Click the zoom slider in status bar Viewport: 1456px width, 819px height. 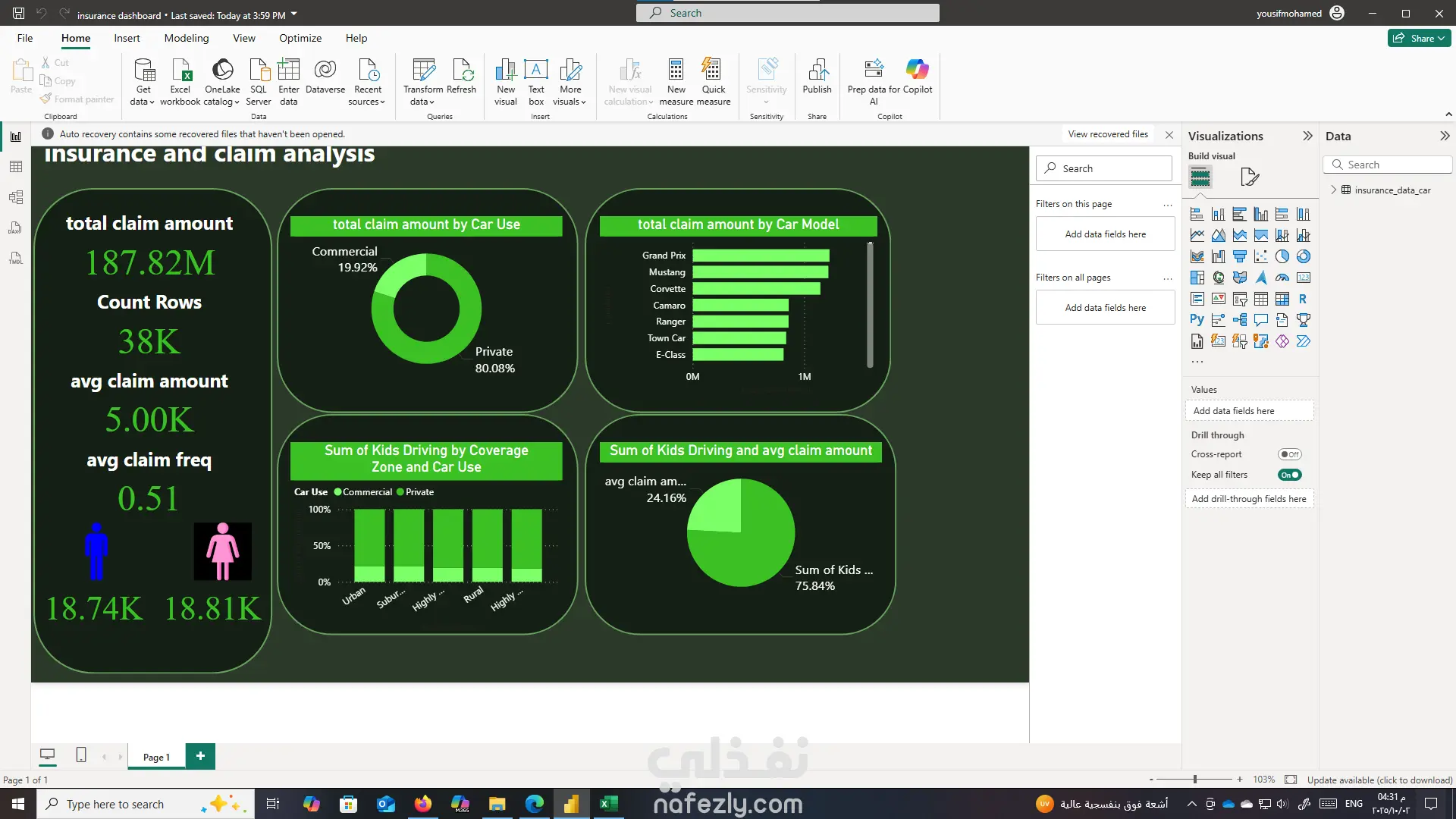[1194, 780]
